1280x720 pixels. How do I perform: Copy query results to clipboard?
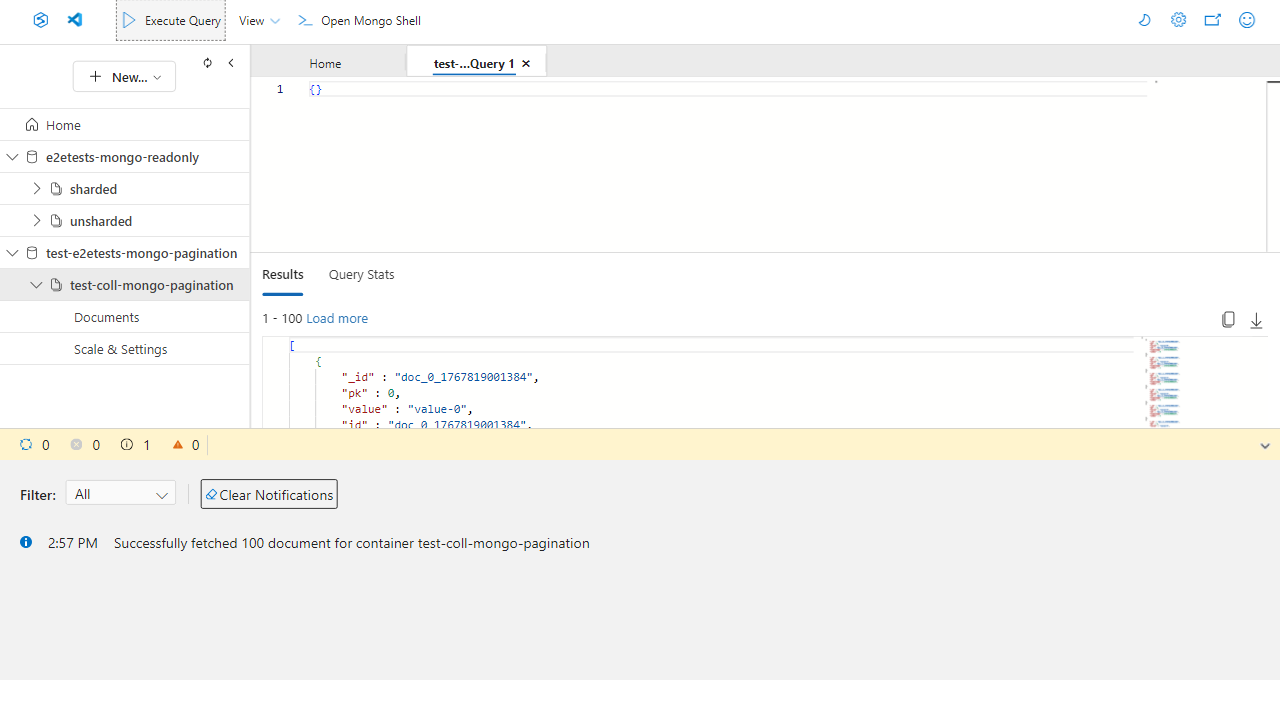[1228, 320]
